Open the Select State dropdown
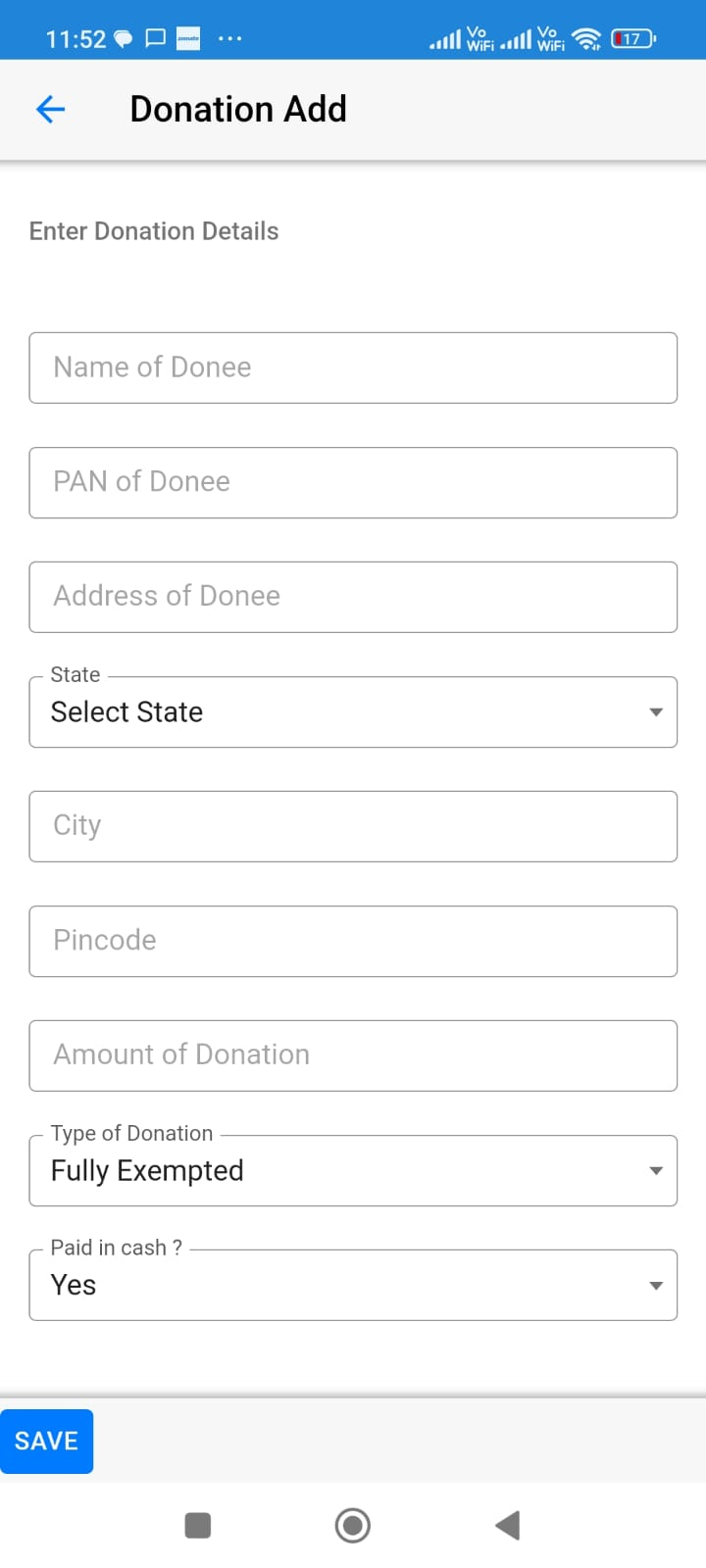Screen dimensions: 706x1568 353,711
